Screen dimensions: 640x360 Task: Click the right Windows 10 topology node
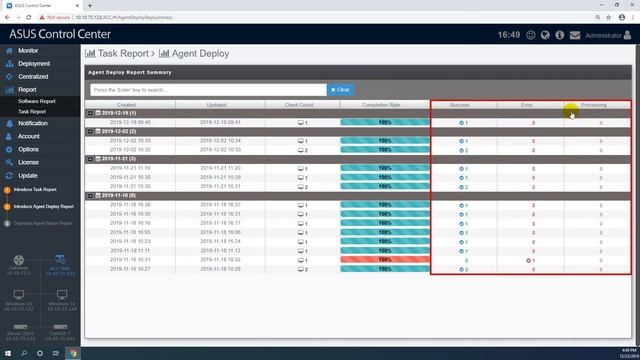62,294
